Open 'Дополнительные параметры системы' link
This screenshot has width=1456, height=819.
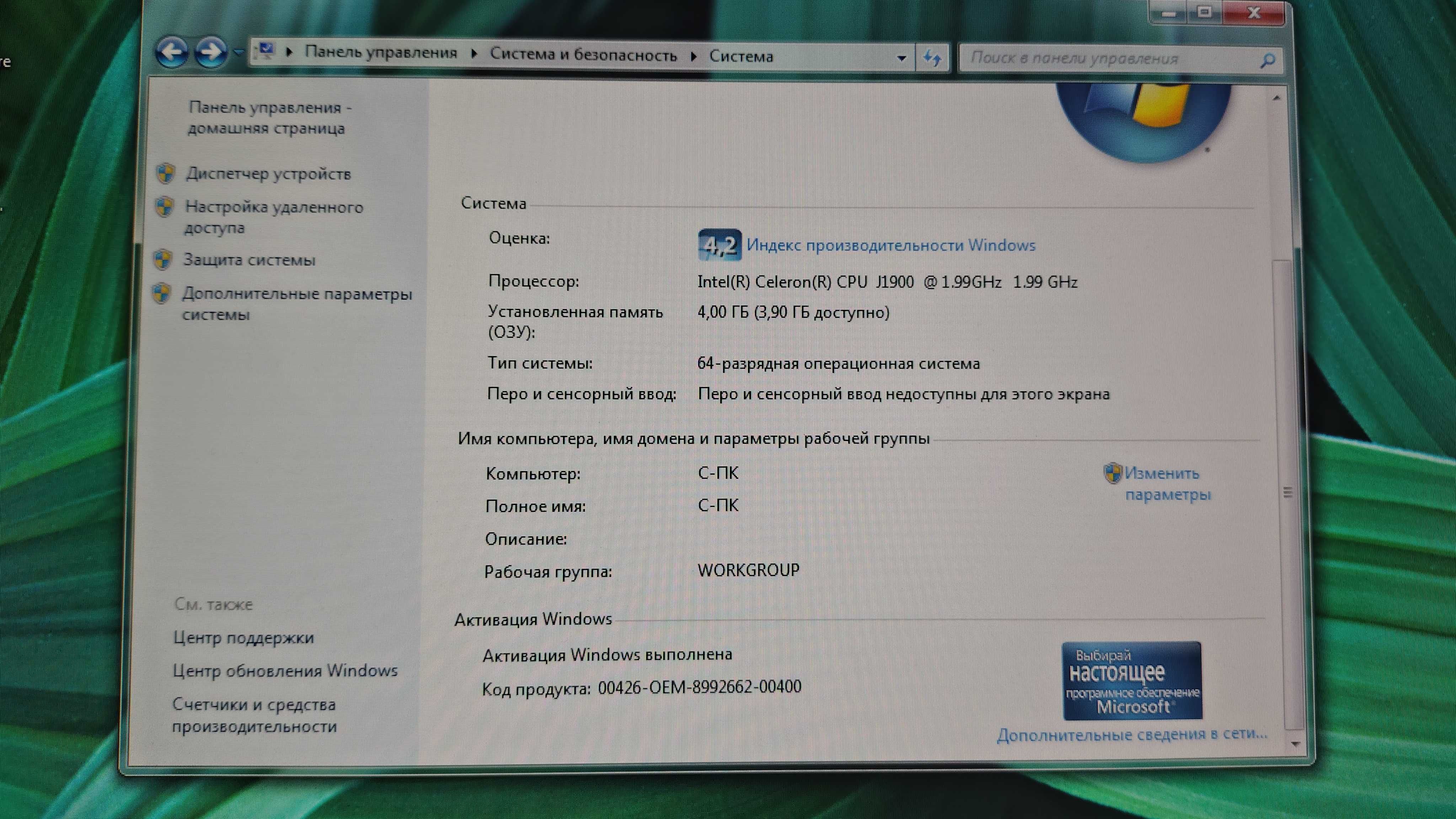[297, 304]
